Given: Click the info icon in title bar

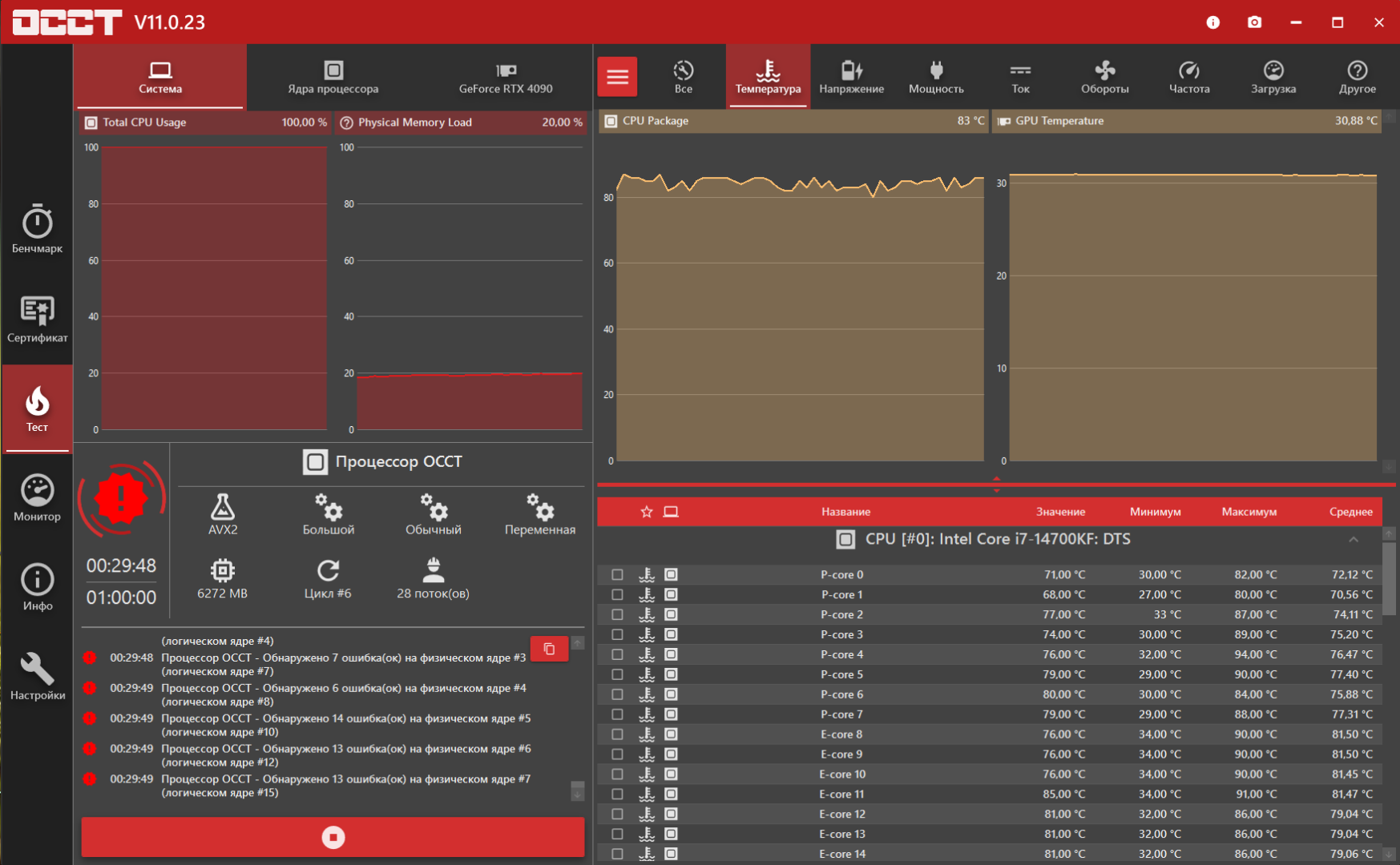Looking at the screenshot, I should [1212, 22].
